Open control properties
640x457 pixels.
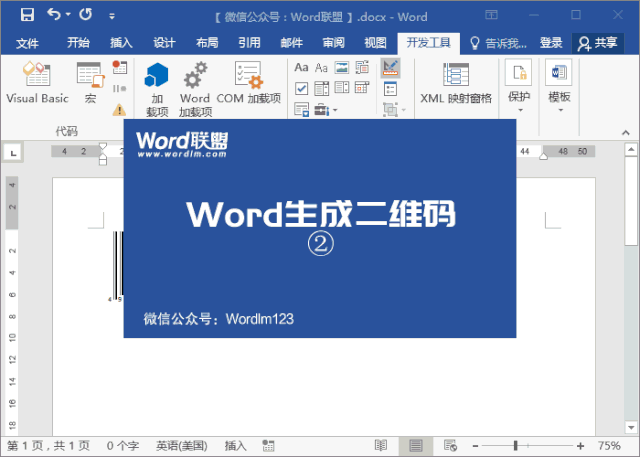tap(390, 89)
